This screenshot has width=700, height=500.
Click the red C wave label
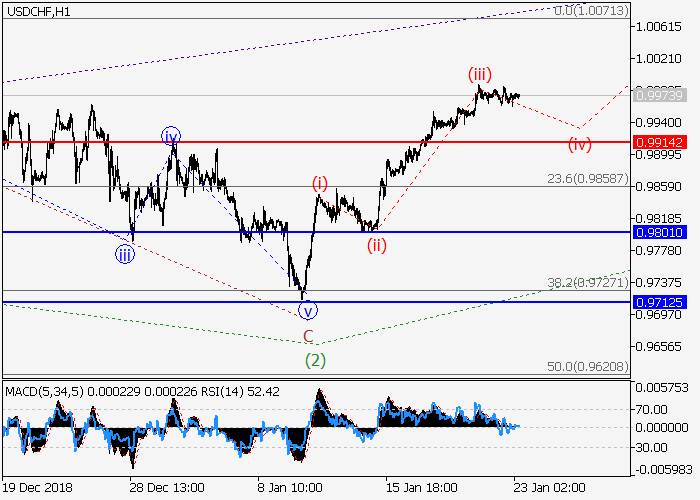pos(309,336)
